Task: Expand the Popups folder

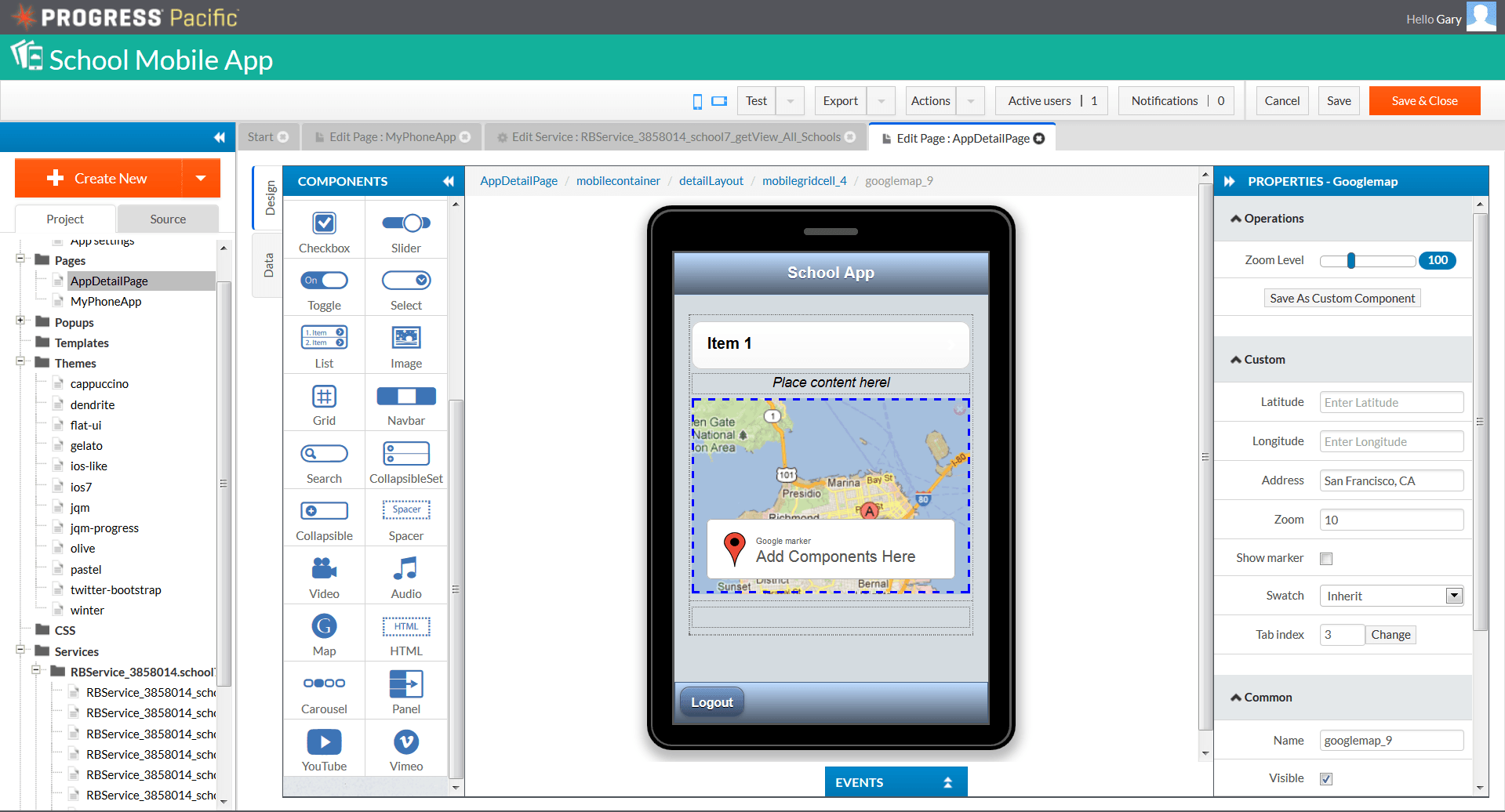Action: (x=20, y=321)
